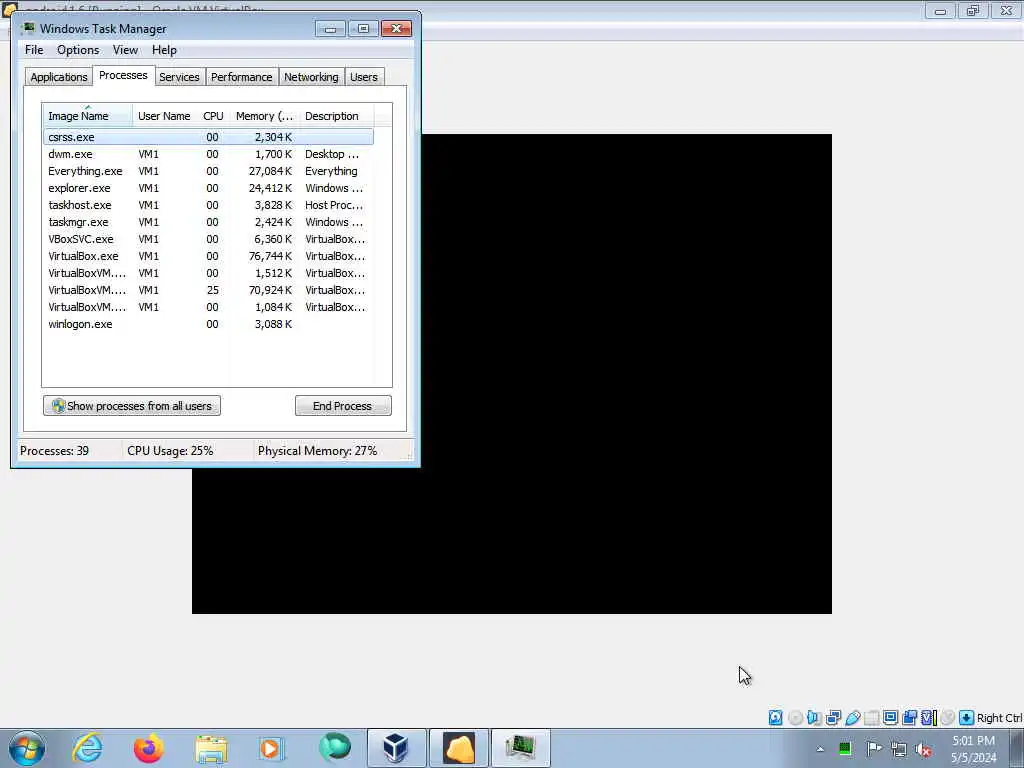Click the Processes: 39 status text
Screen dimensions: 1024x768
click(x=54, y=451)
